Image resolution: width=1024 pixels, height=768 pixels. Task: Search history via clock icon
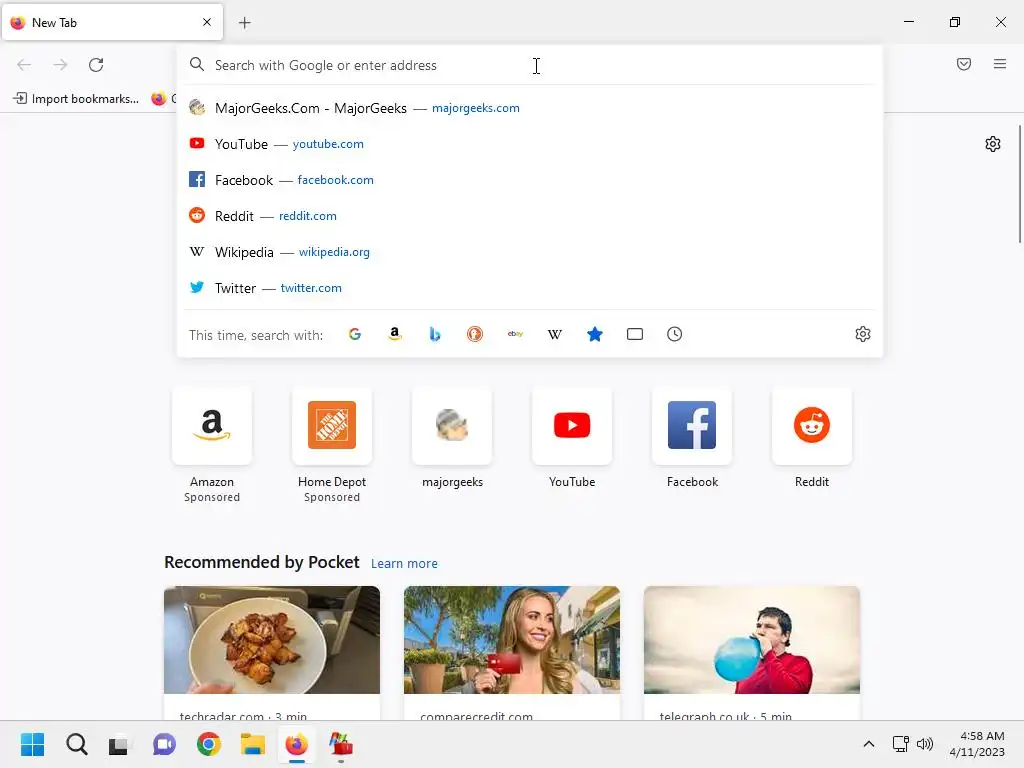click(675, 334)
